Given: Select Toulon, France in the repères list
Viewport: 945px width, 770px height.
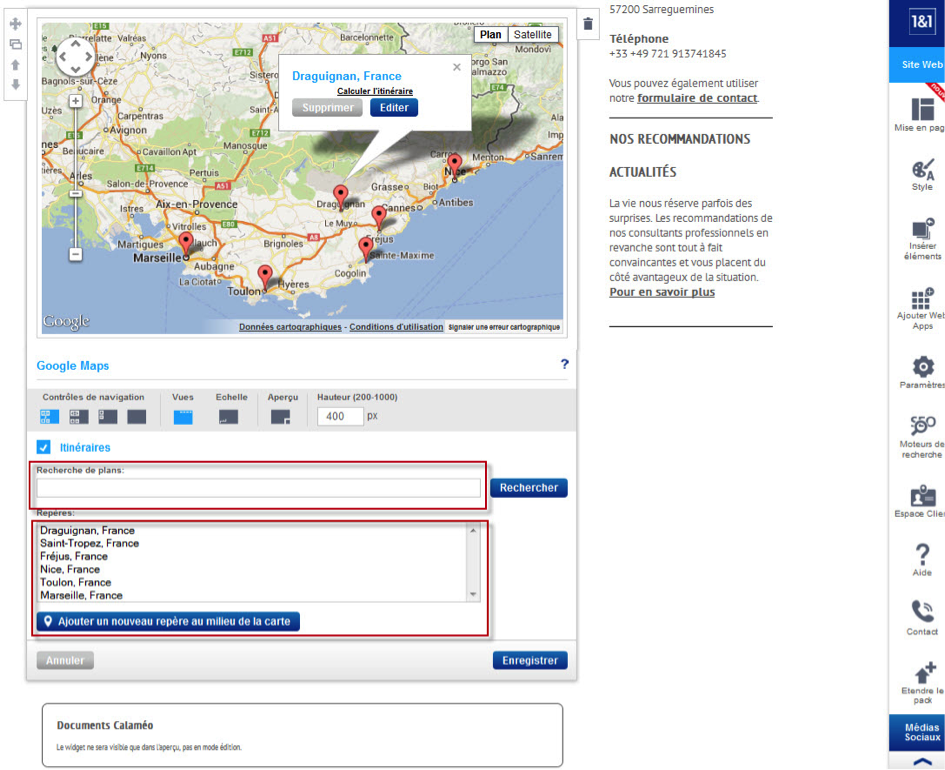Looking at the screenshot, I should point(75,582).
